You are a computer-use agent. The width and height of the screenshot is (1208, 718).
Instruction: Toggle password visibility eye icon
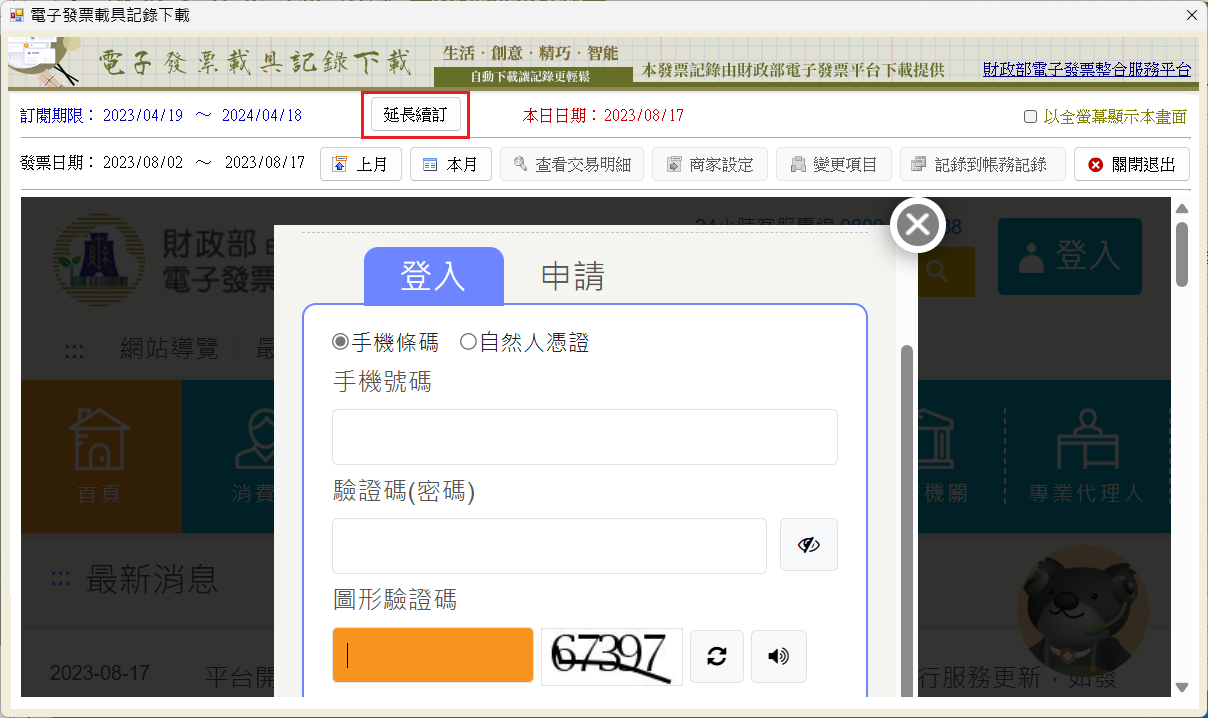[809, 545]
